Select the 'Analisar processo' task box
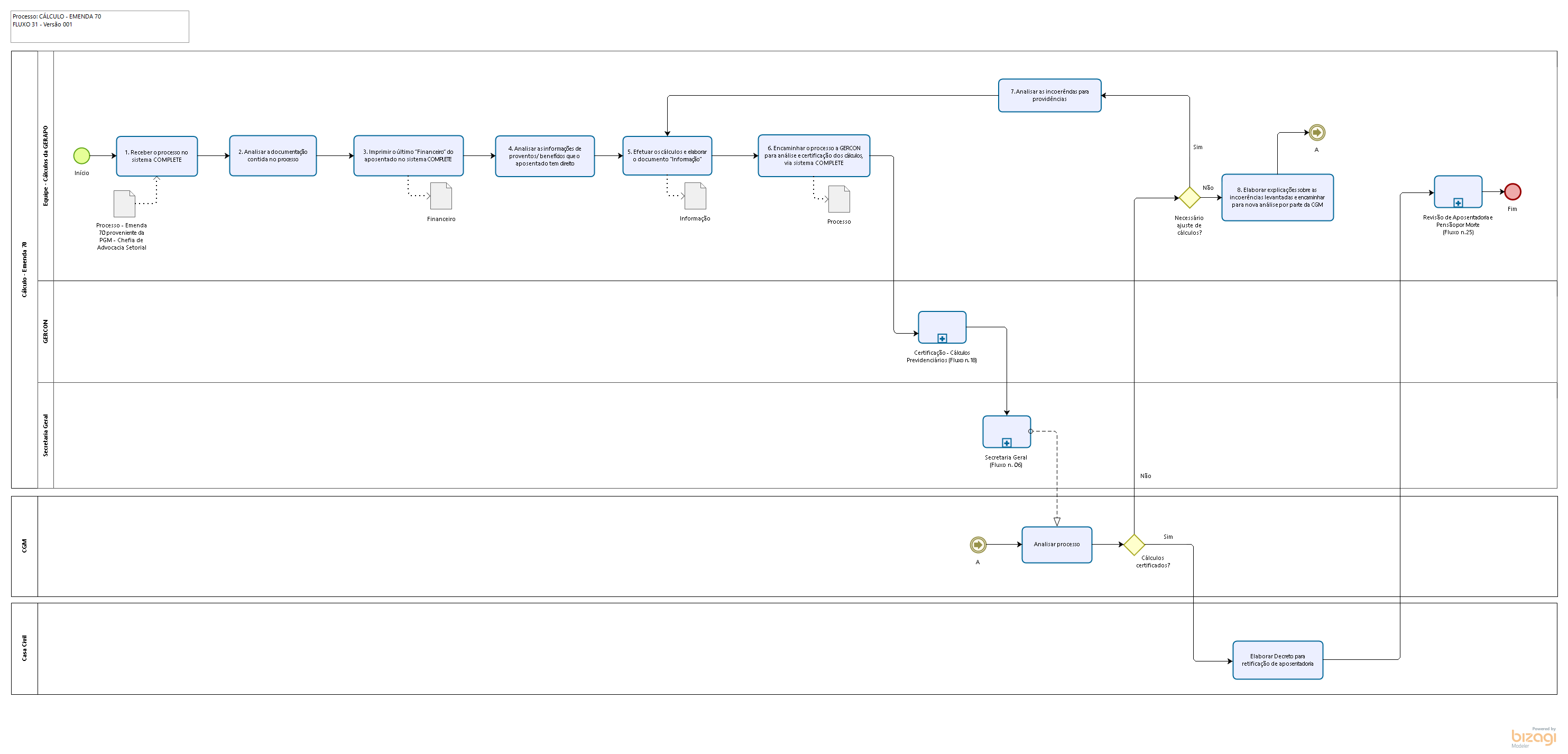 pyautogui.click(x=1057, y=545)
